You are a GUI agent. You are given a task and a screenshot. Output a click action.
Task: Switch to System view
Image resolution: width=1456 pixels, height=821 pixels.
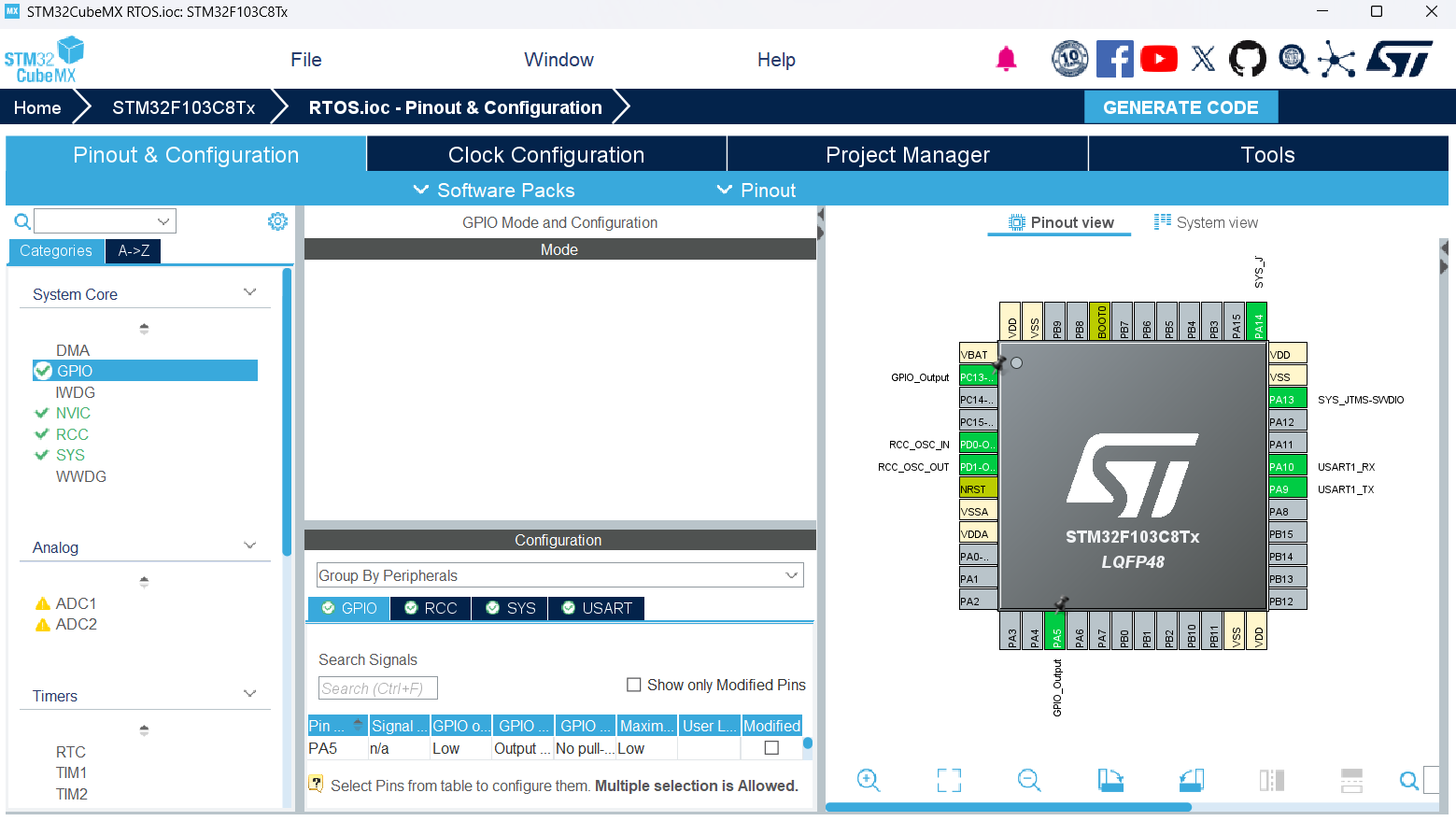1206,222
